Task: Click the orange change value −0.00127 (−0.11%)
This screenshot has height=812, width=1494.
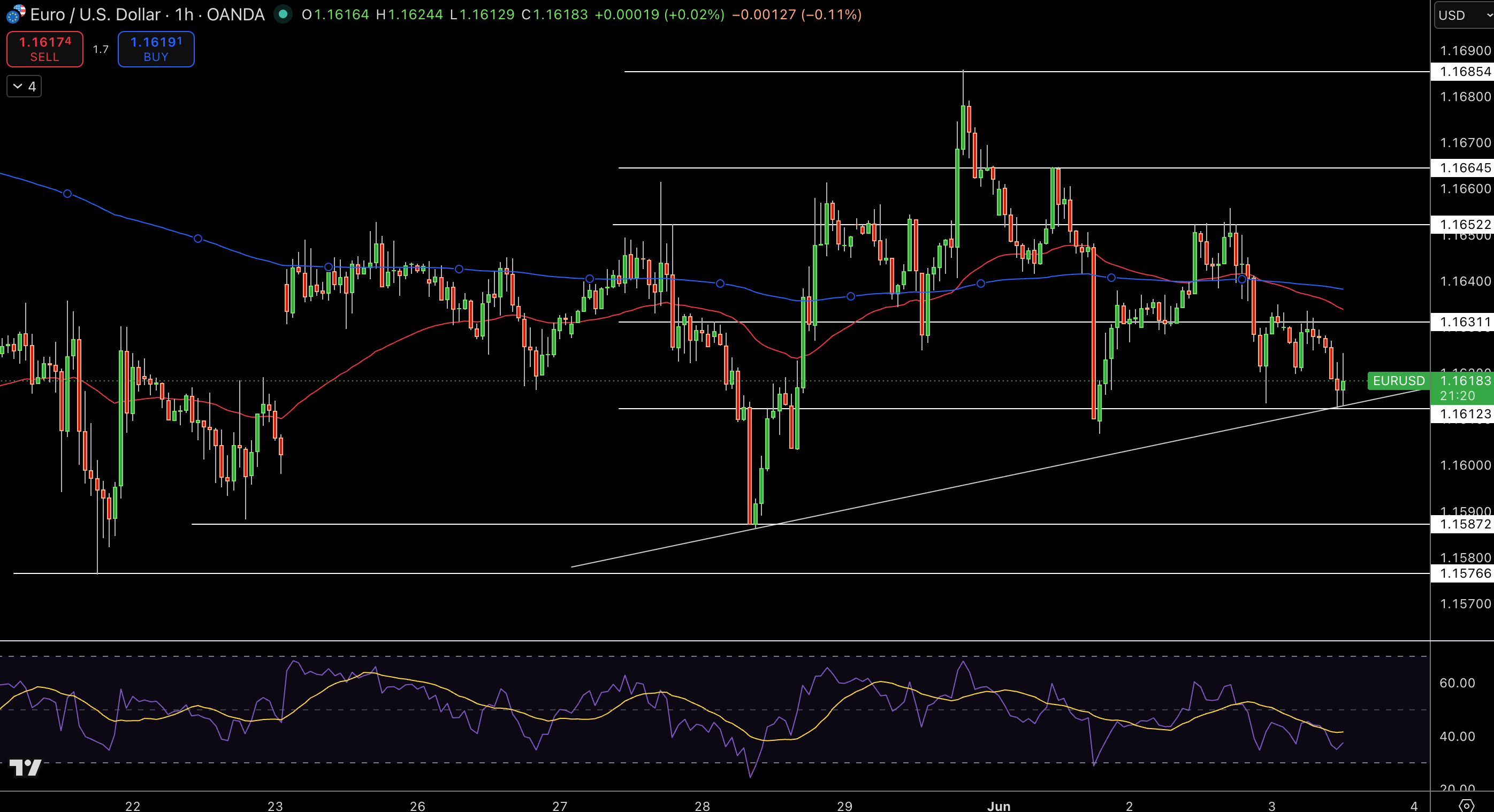Action: [x=797, y=14]
